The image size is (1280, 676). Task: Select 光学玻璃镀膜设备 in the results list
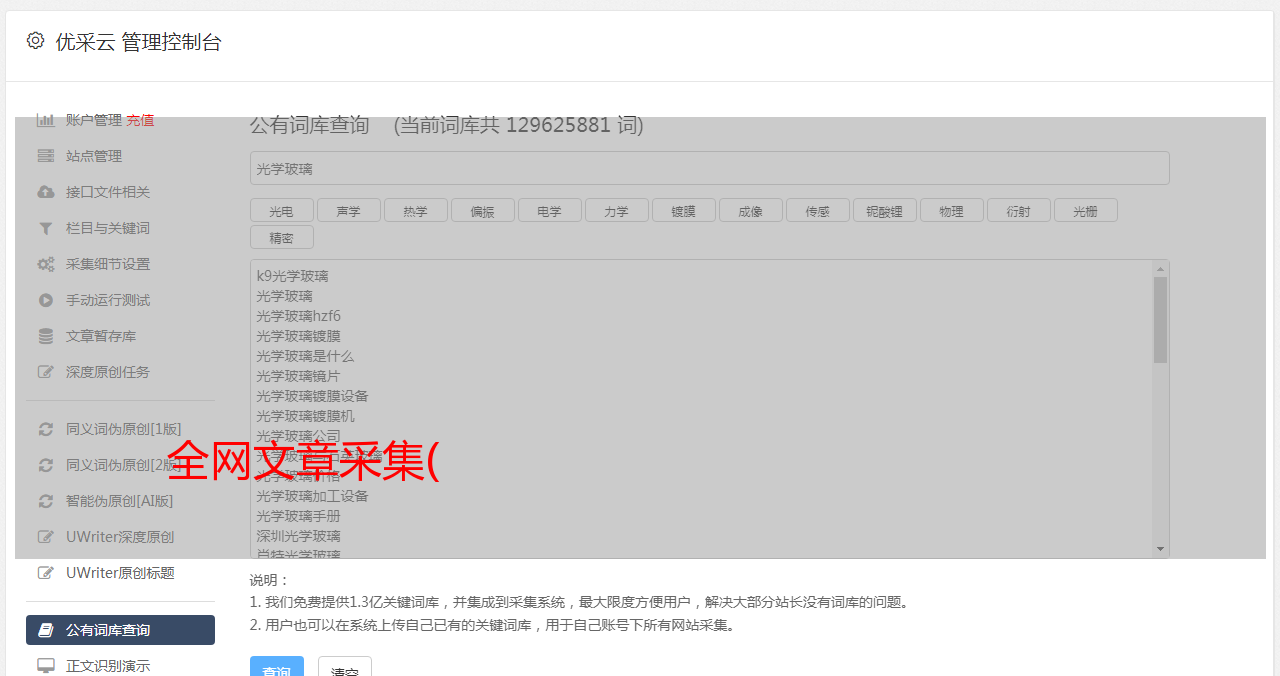(312, 396)
